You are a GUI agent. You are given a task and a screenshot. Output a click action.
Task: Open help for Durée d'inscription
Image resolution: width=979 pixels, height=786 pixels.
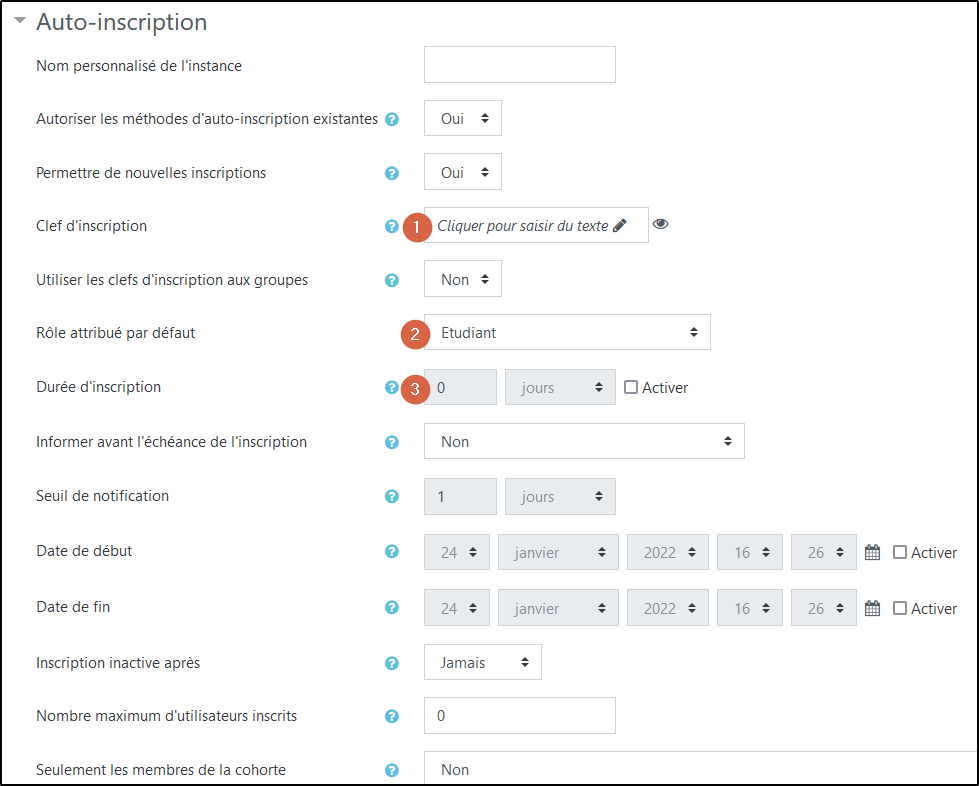pos(392,387)
